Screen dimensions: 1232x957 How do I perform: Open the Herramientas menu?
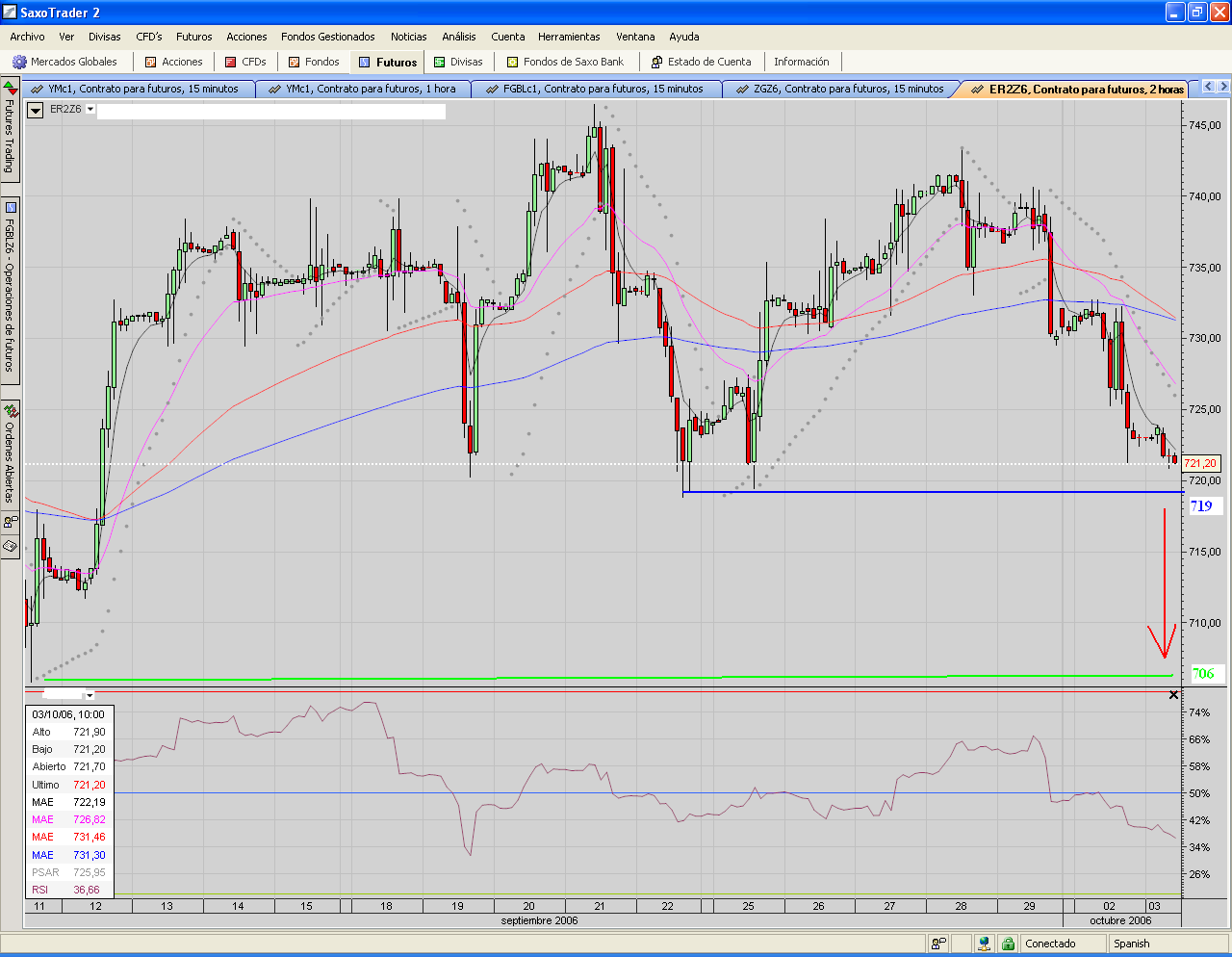click(569, 37)
